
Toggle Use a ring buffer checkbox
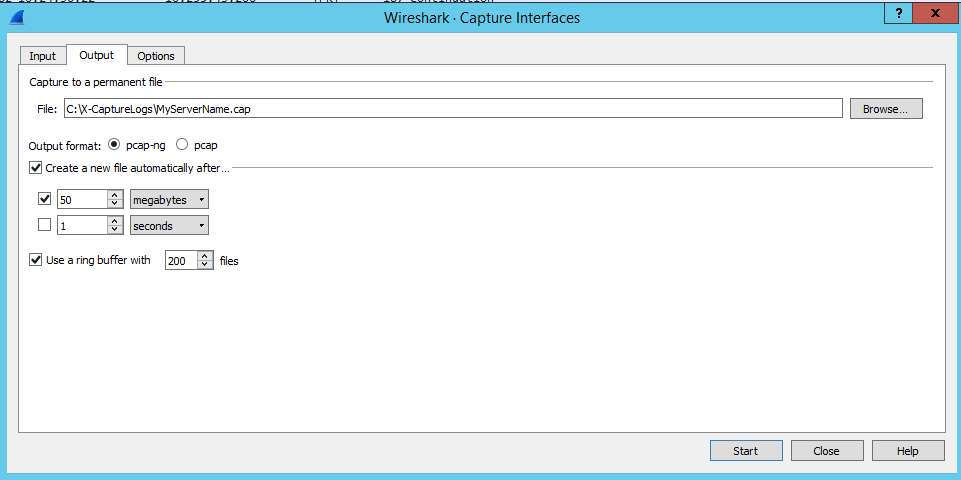click(36, 260)
